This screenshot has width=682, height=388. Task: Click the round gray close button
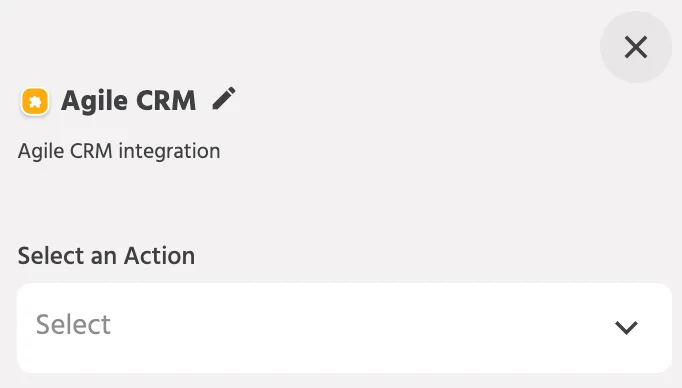[x=635, y=47]
